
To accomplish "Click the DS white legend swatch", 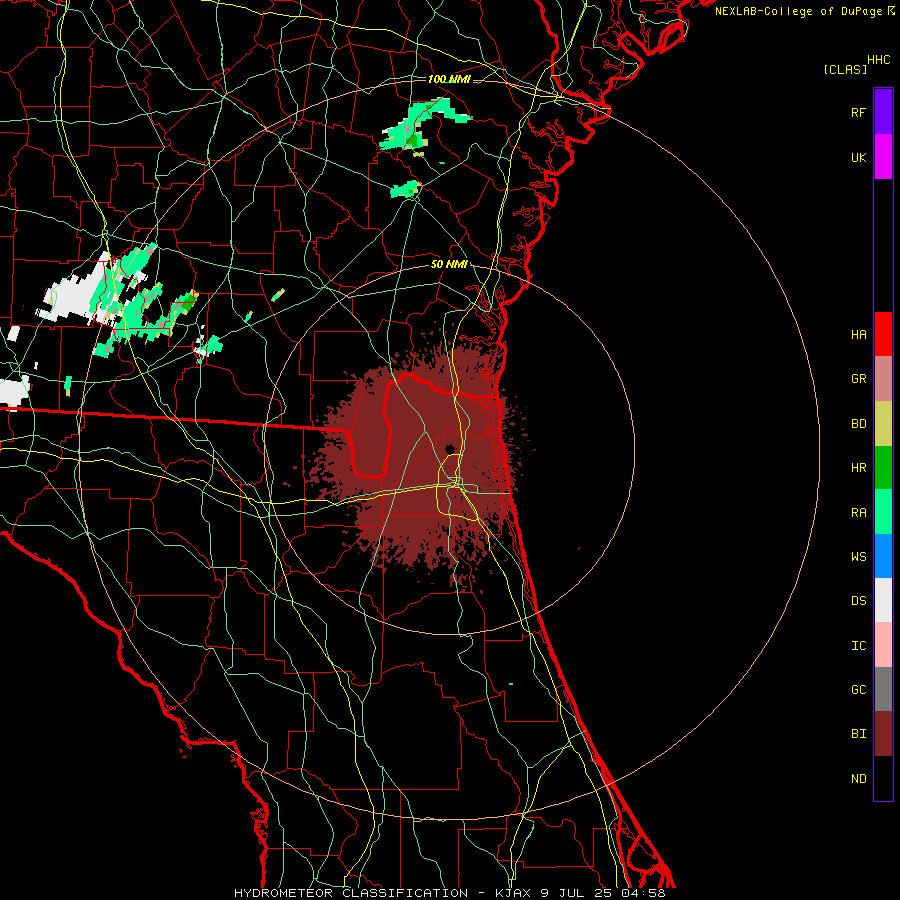I will pyautogui.click(x=883, y=600).
